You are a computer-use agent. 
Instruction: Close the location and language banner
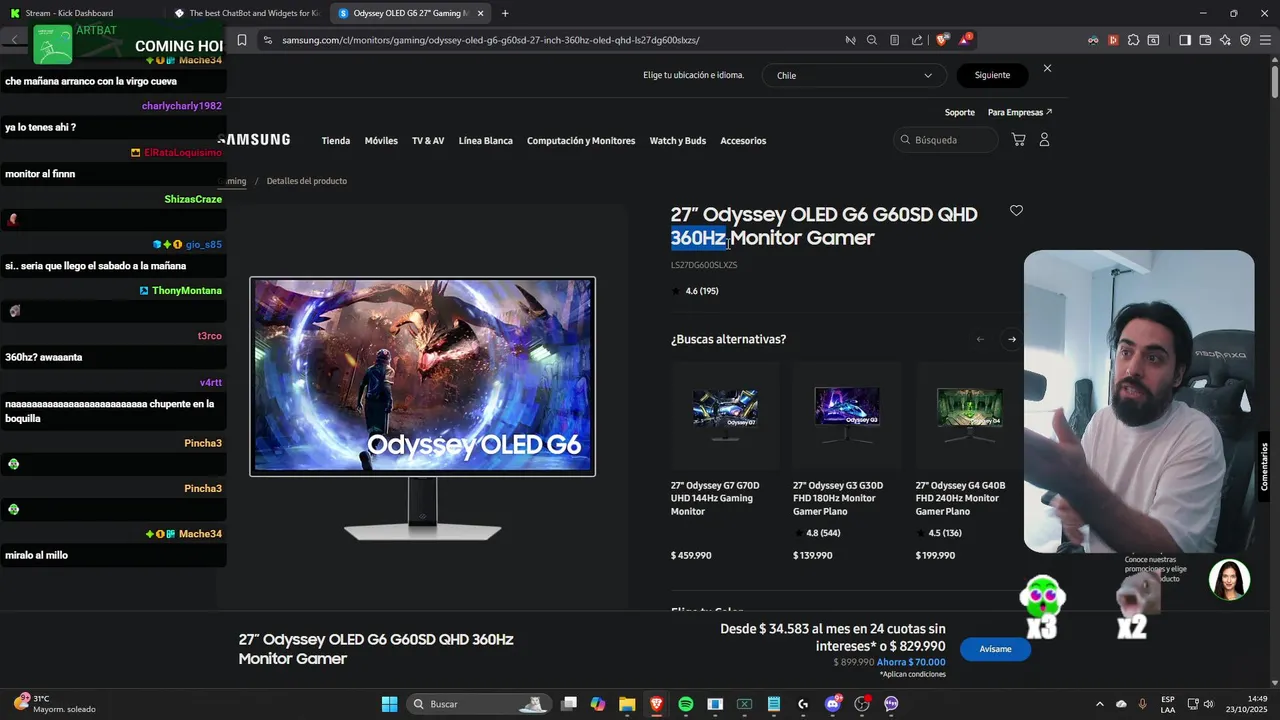tap(1047, 68)
